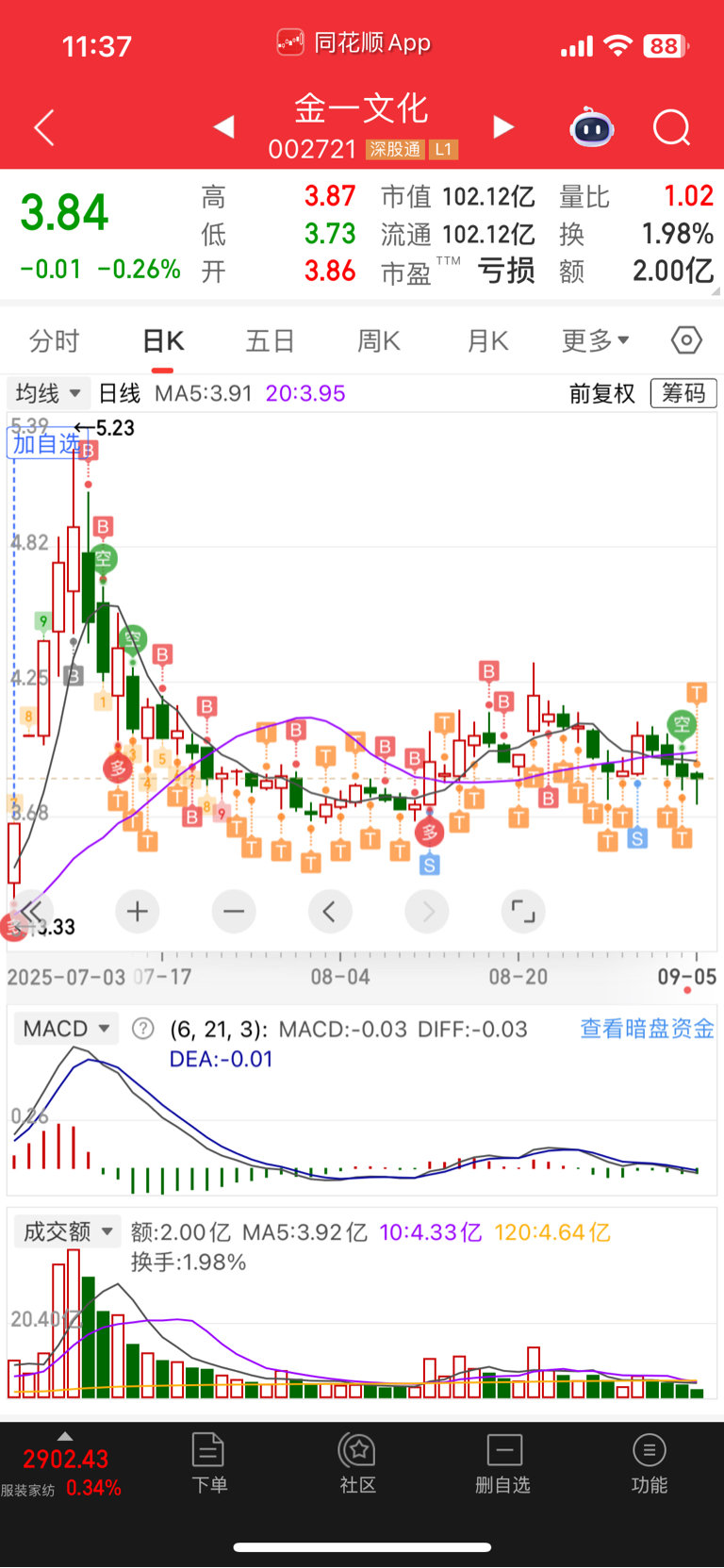The image size is (724, 1568).
Task: Select 月K monthly tab
Action: (x=487, y=340)
